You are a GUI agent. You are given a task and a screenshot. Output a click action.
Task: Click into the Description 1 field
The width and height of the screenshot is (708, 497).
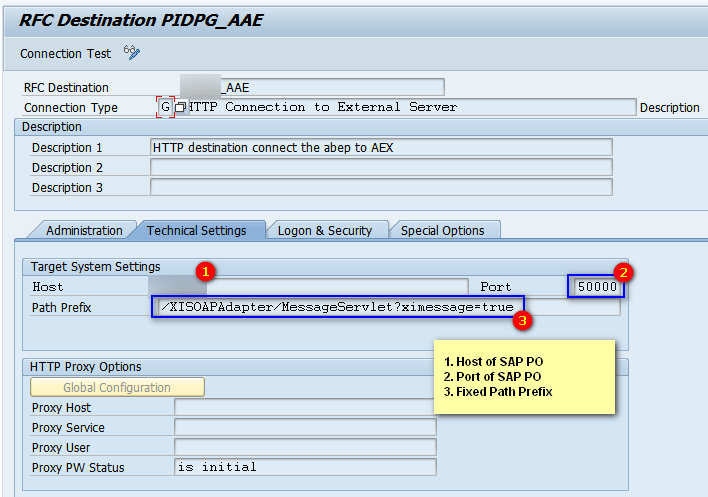coord(380,147)
